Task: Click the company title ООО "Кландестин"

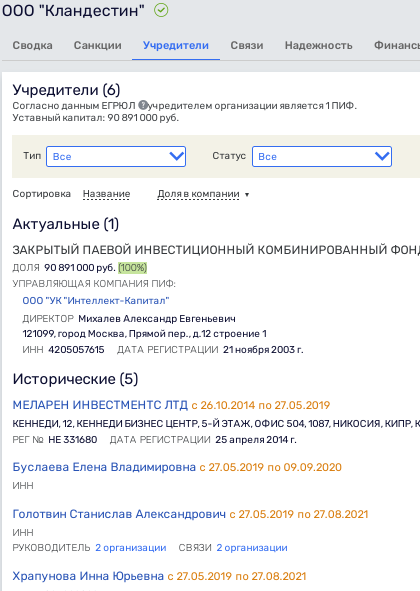Action: coord(73,11)
